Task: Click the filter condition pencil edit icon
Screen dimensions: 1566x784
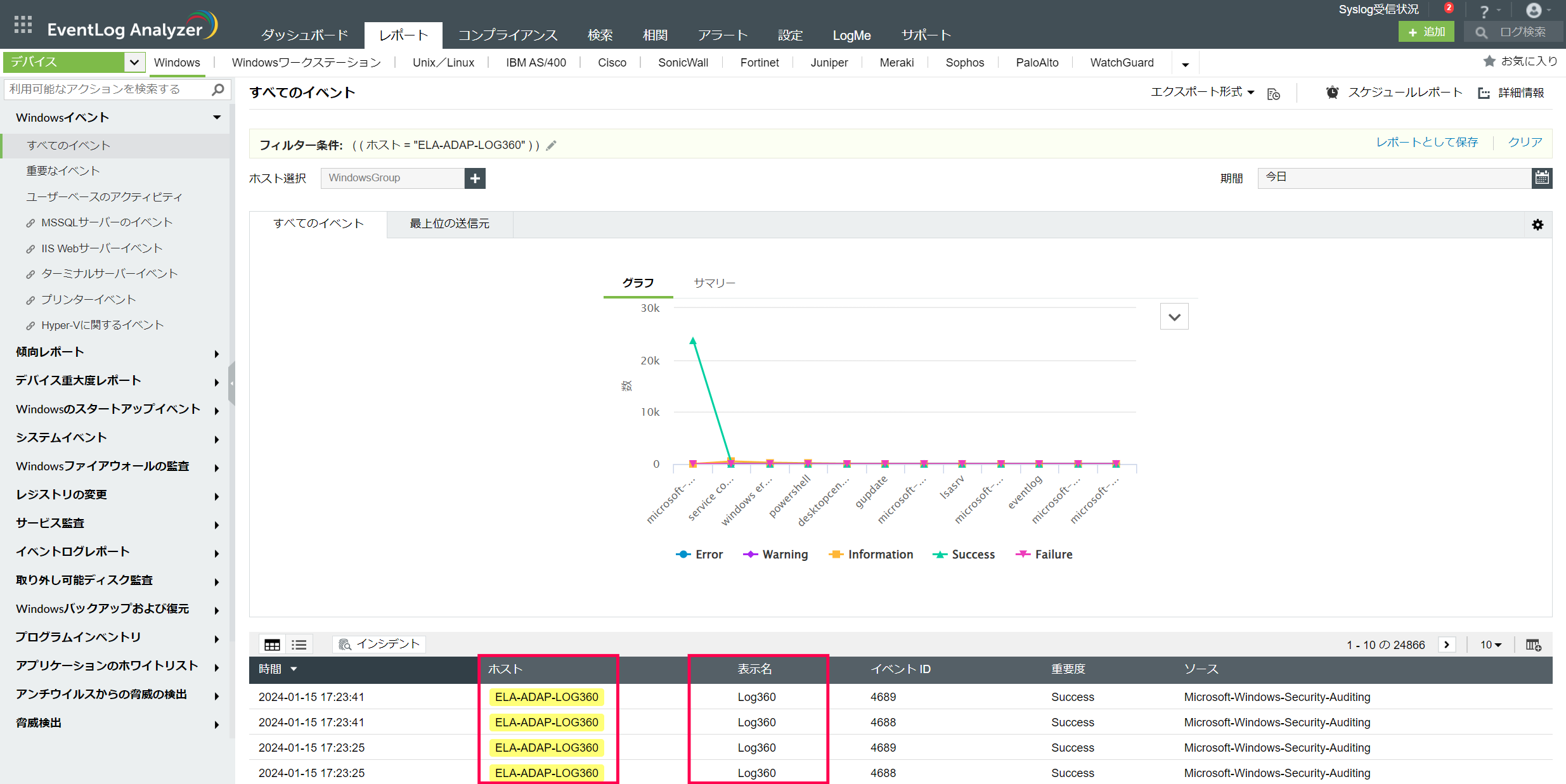Action: pyautogui.click(x=552, y=145)
